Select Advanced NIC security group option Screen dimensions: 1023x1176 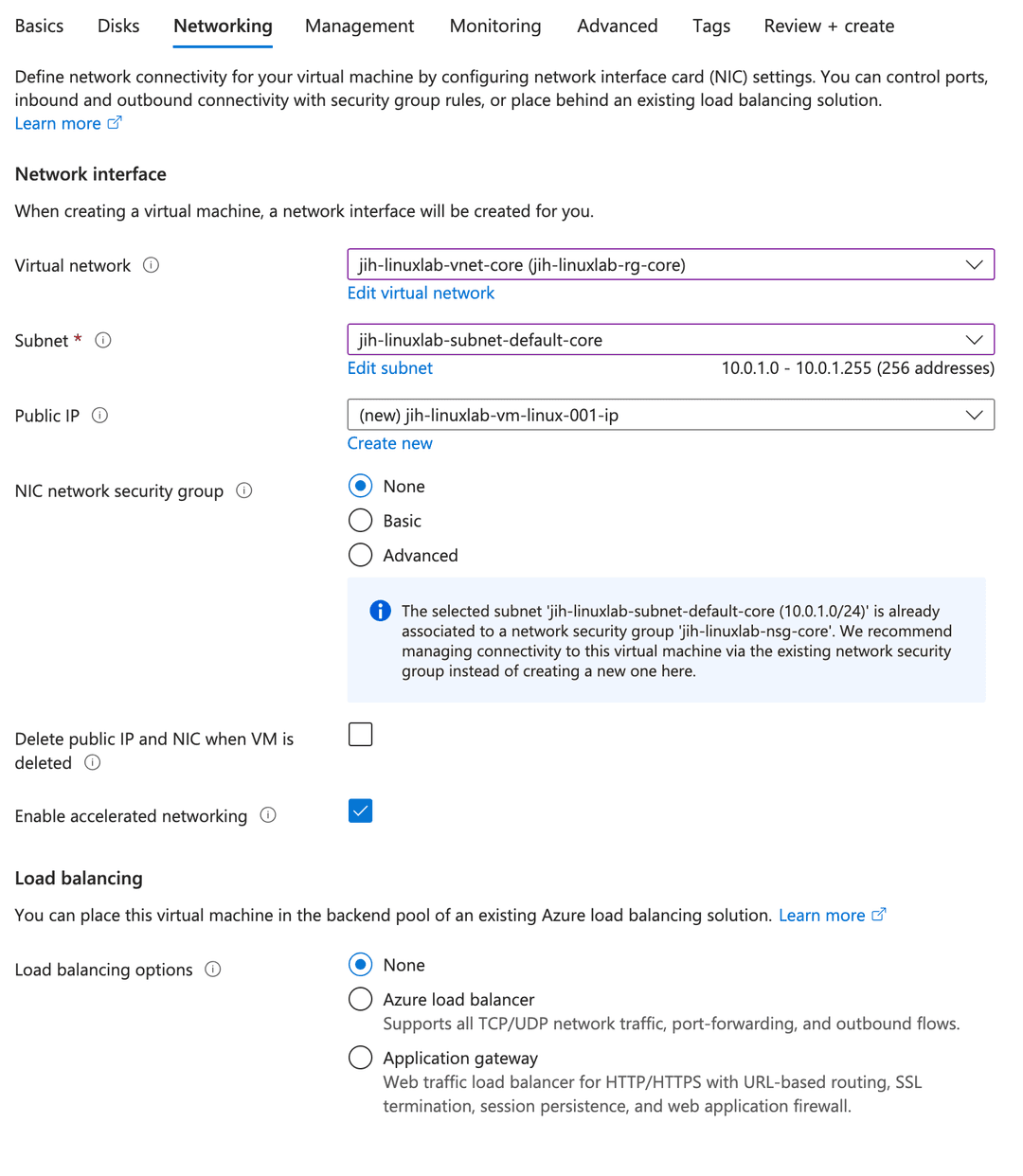click(360, 555)
